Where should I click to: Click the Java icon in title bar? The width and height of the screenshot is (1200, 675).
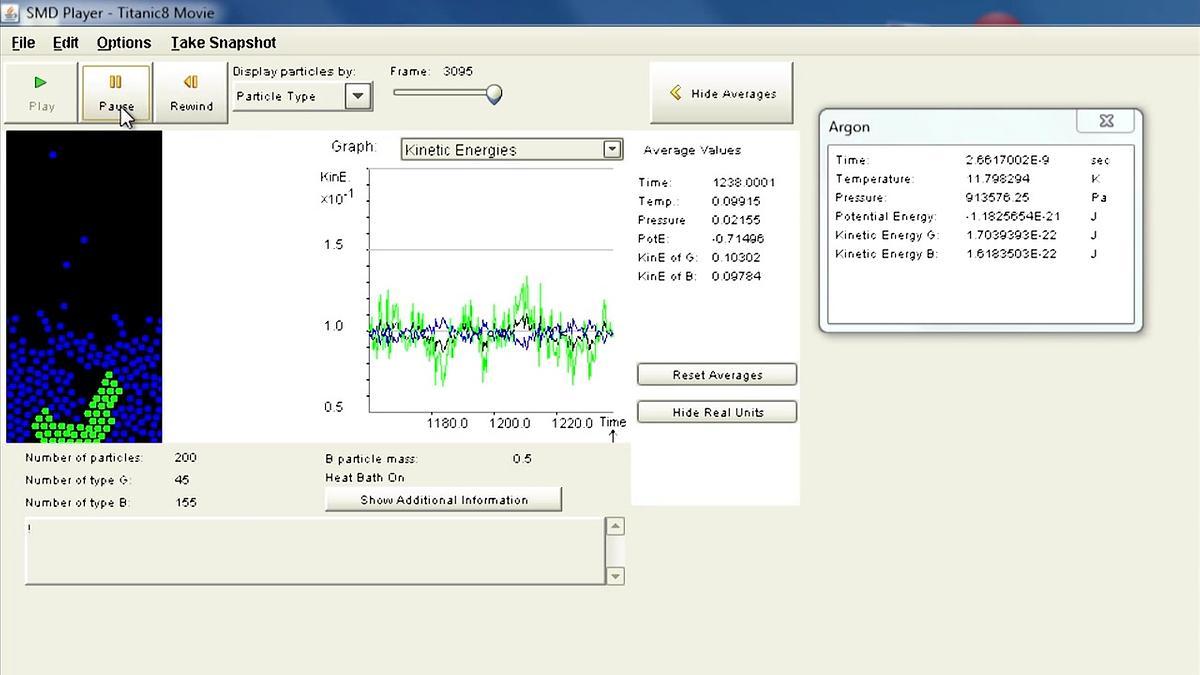(11, 13)
